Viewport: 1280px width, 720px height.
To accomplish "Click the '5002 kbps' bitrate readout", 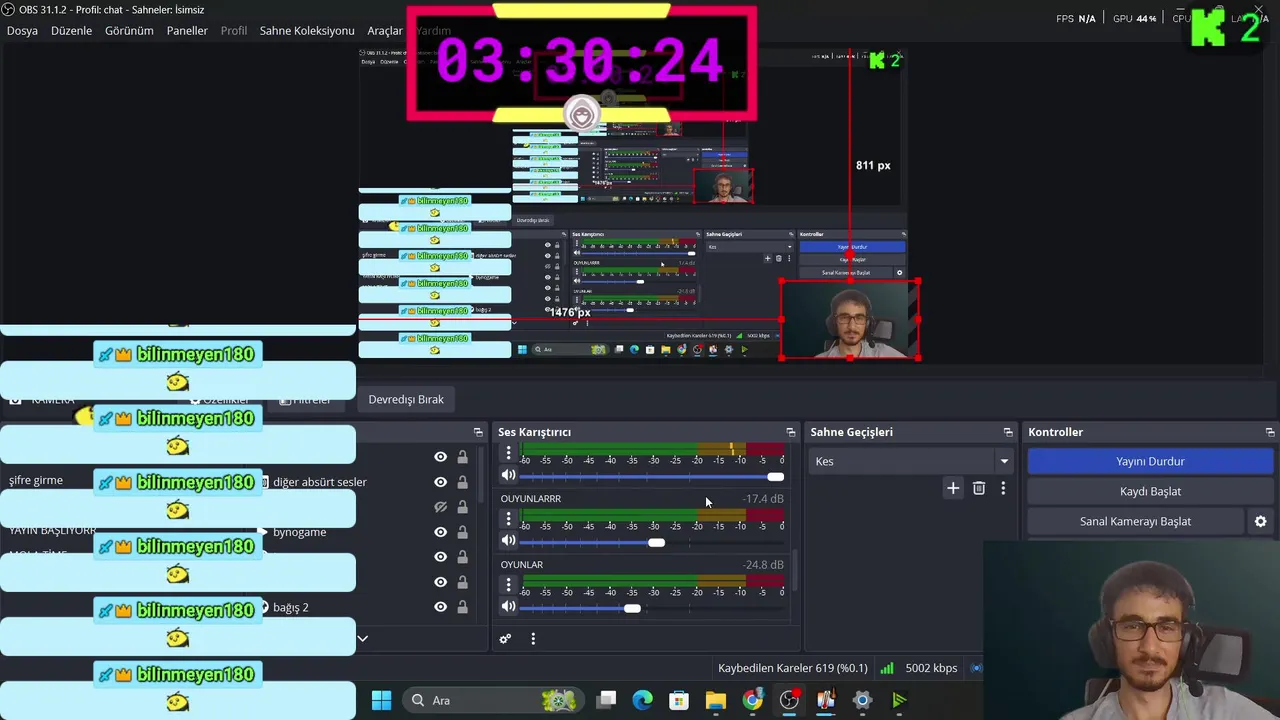I will coord(931,668).
